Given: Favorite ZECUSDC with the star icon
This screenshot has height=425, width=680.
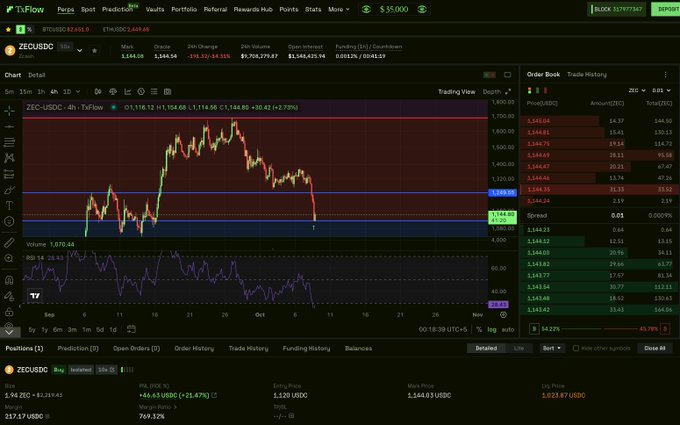Looking at the screenshot, I should pos(95,50).
